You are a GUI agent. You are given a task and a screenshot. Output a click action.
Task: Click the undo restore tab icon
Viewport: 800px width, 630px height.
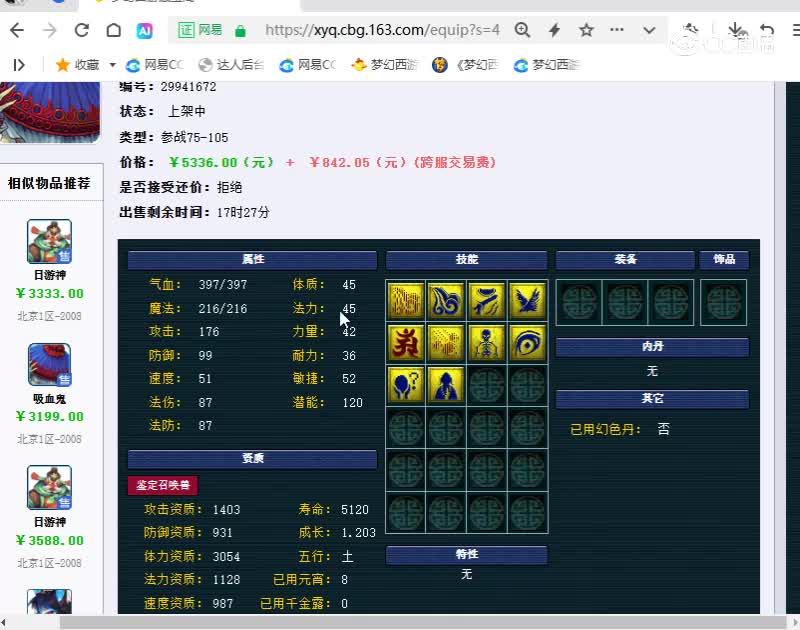click(x=767, y=30)
